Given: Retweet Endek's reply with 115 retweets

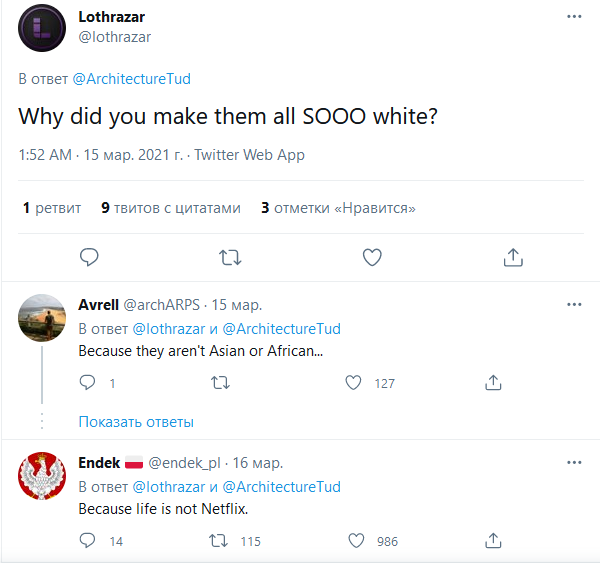Looking at the screenshot, I should tap(216, 541).
